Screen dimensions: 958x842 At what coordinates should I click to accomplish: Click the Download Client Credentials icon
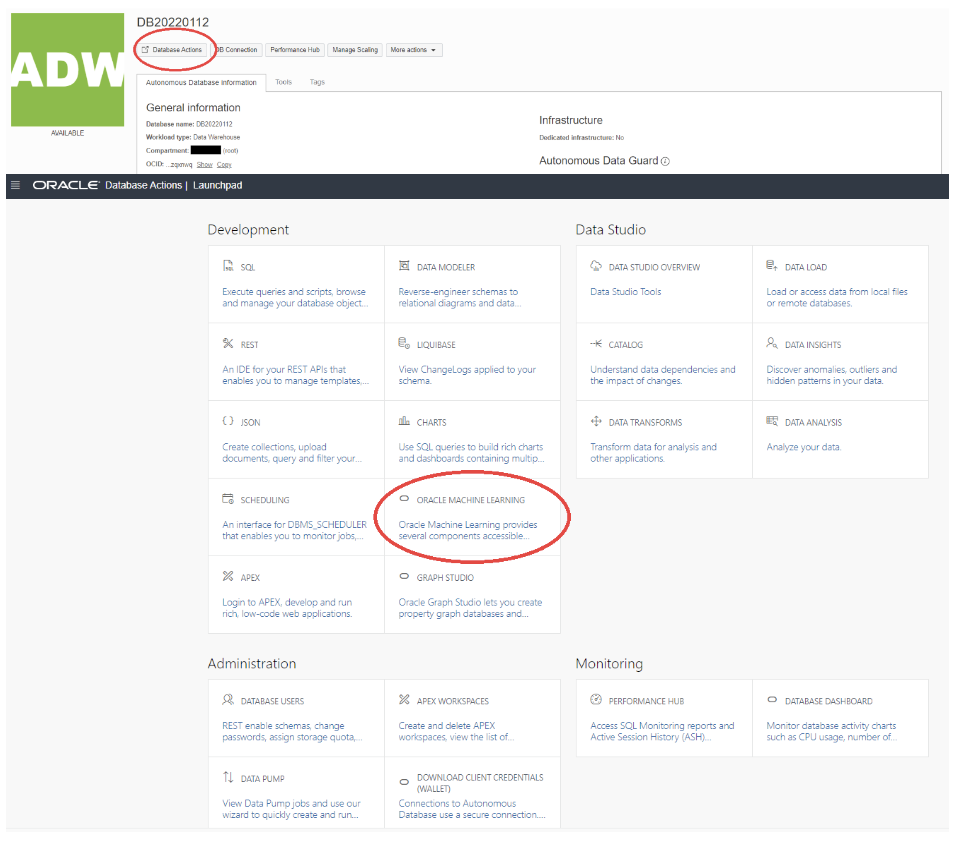coord(404,782)
